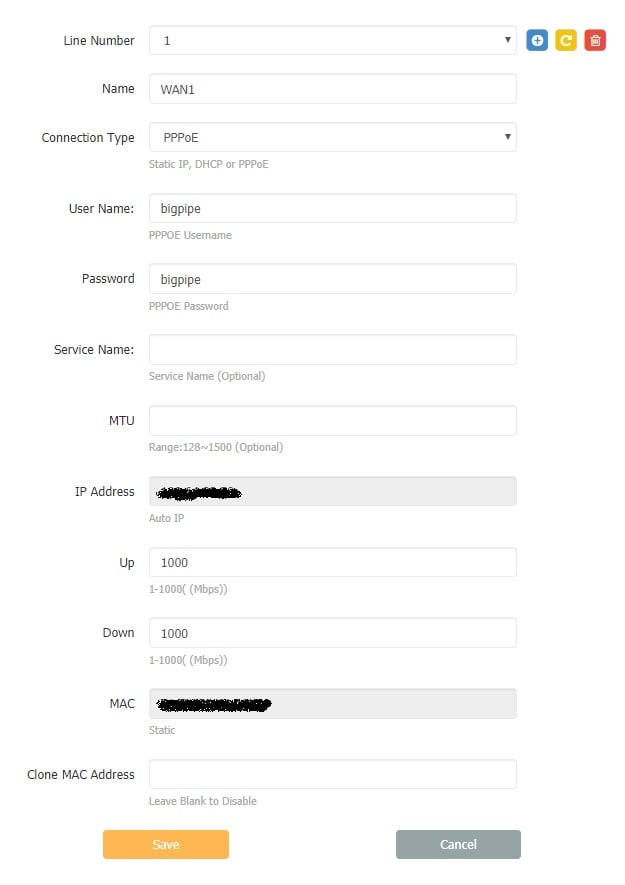Cancel the WAN settings changes

[458, 844]
